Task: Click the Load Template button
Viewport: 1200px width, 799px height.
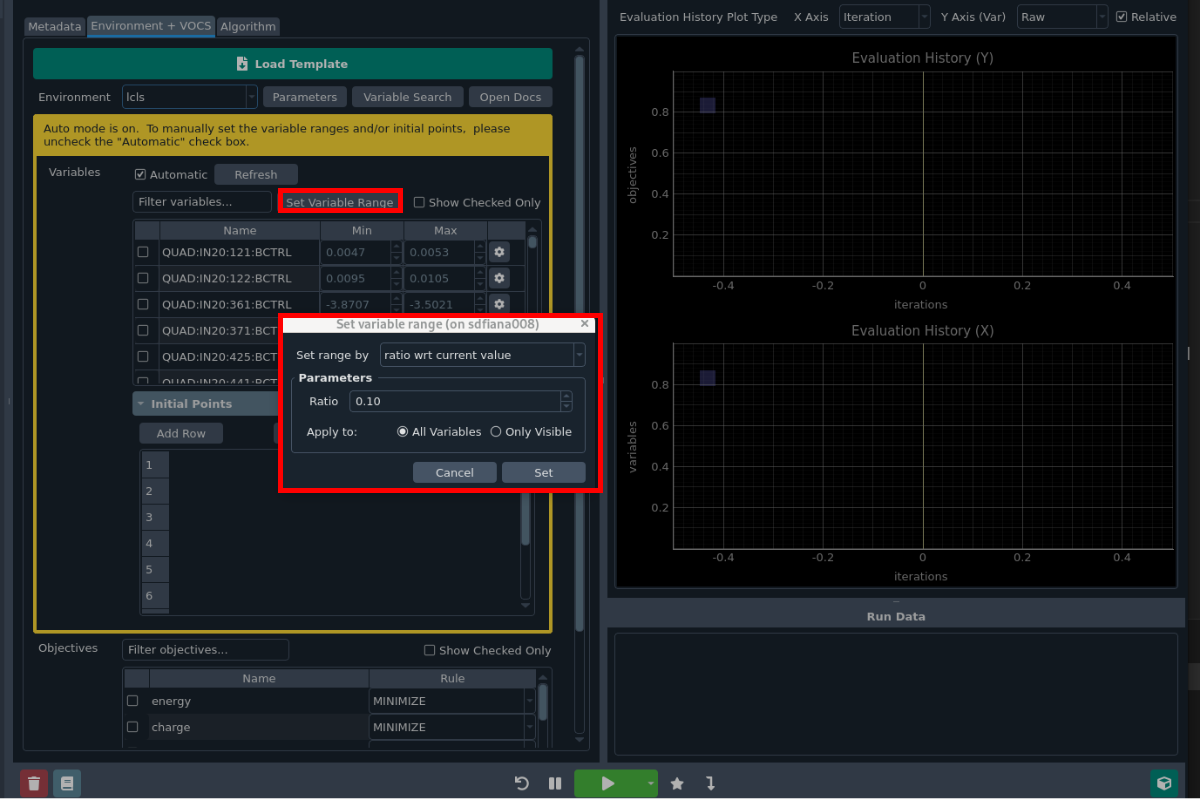Action: click(293, 64)
